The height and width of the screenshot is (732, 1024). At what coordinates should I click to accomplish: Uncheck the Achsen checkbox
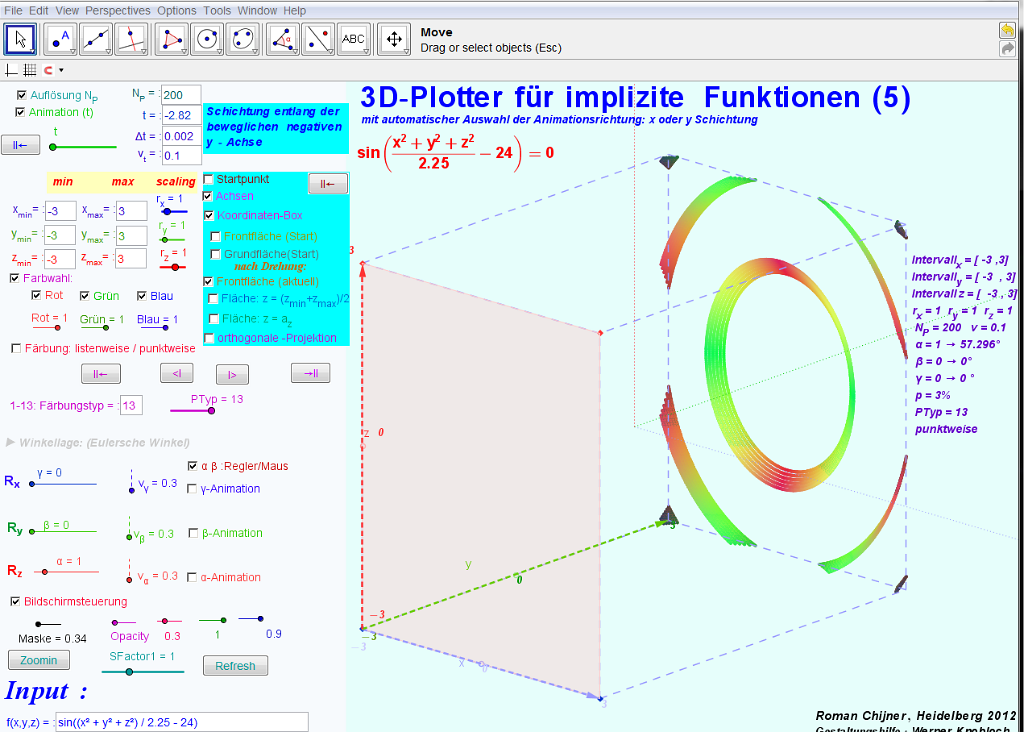tap(208, 197)
